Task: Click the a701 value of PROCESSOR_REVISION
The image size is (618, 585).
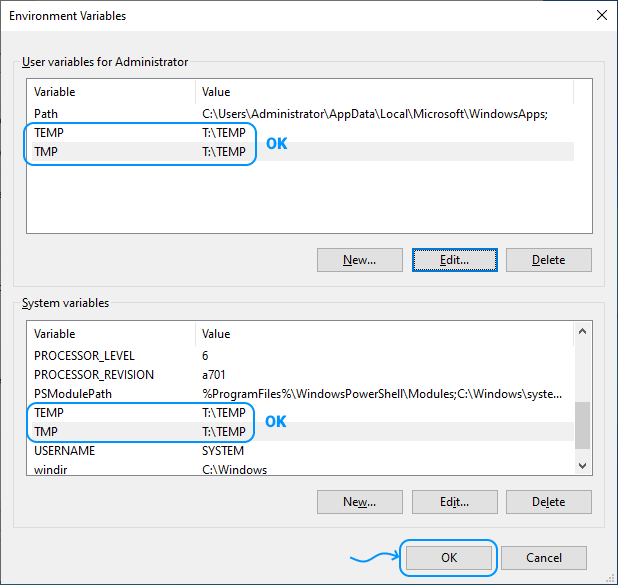Action: click(x=214, y=374)
